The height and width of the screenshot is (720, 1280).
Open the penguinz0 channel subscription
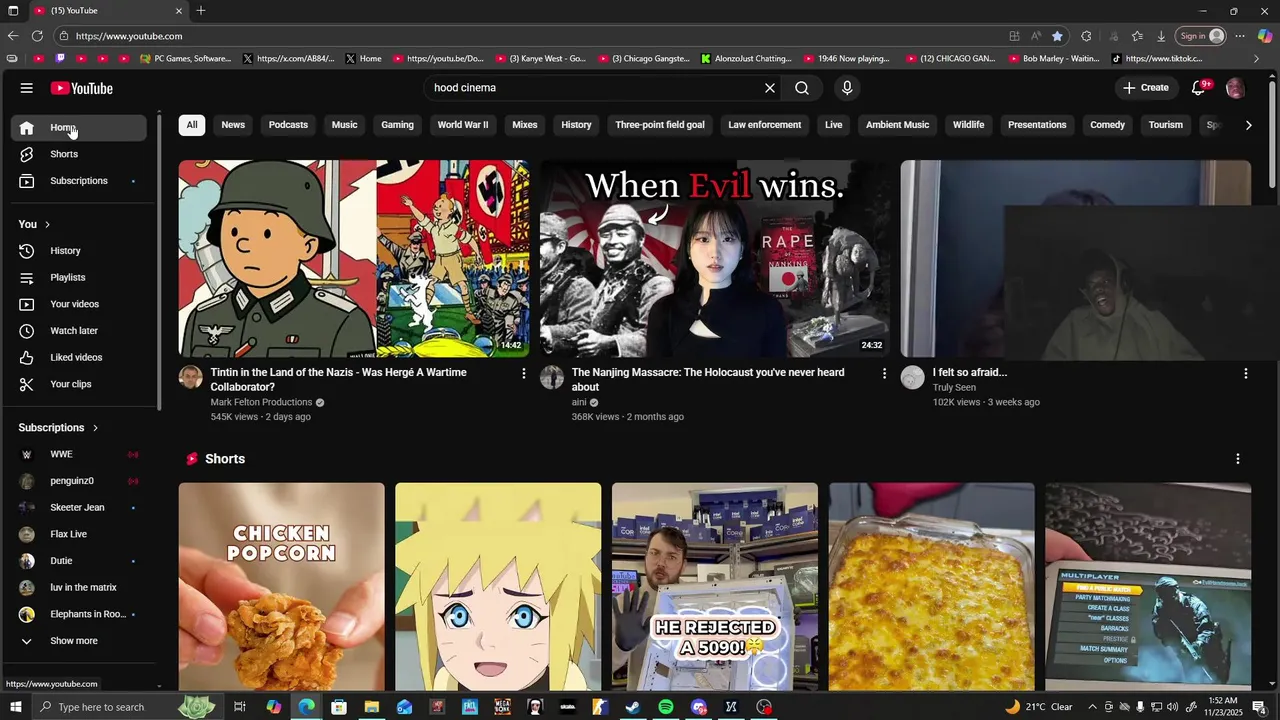coord(79,481)
